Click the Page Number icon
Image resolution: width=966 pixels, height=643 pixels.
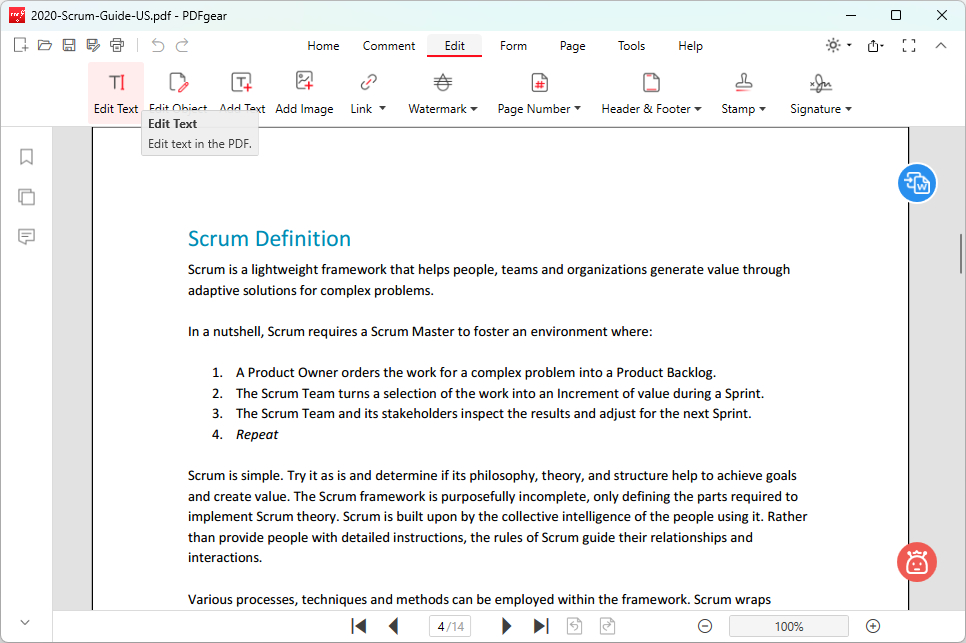pos(539,82)
